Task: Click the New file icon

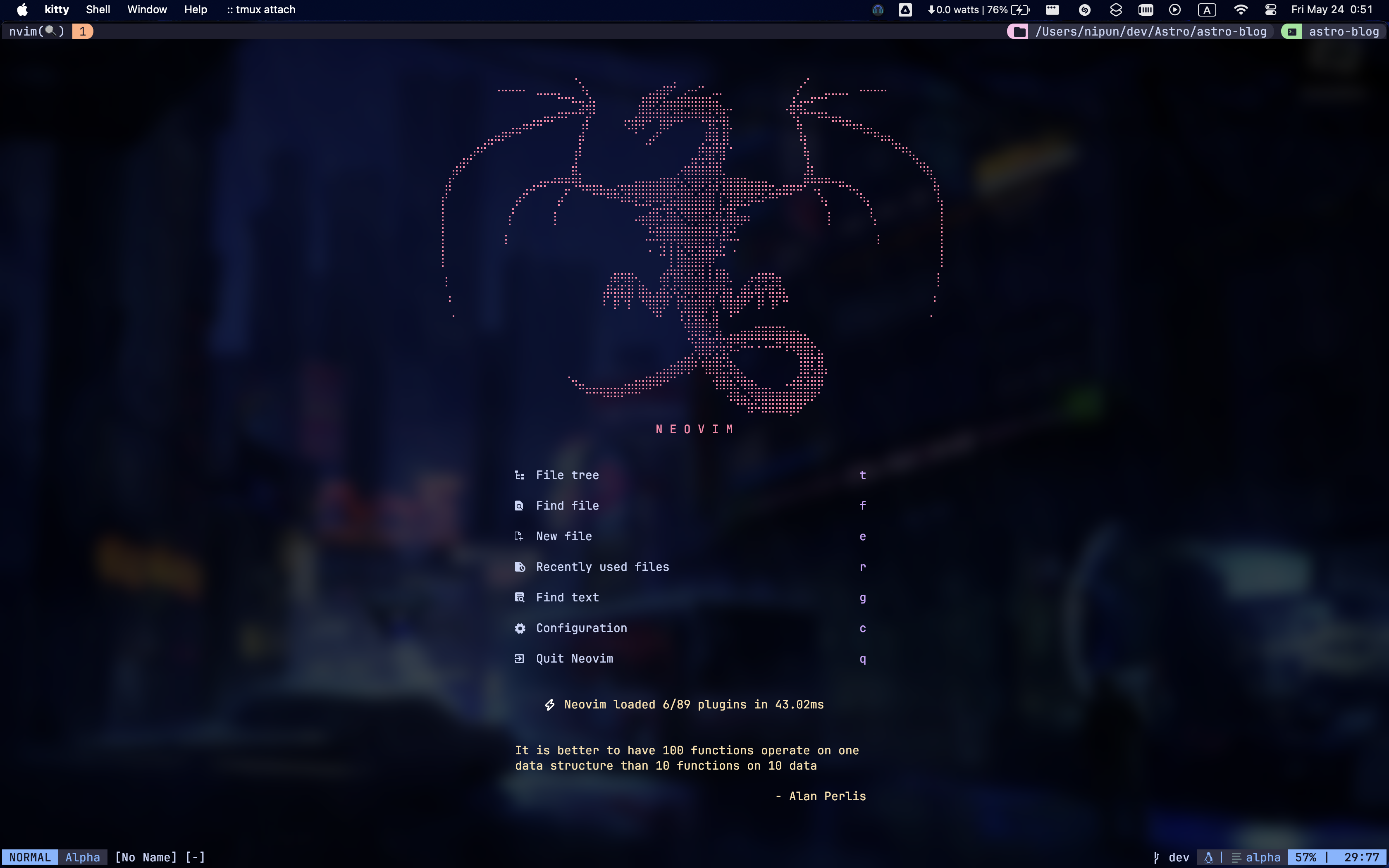Action: (520, 536)
